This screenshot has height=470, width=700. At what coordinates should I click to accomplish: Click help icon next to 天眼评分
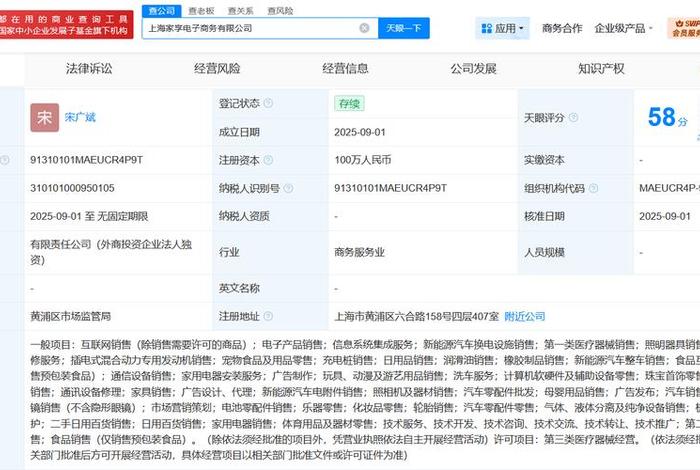pos(574,117)
